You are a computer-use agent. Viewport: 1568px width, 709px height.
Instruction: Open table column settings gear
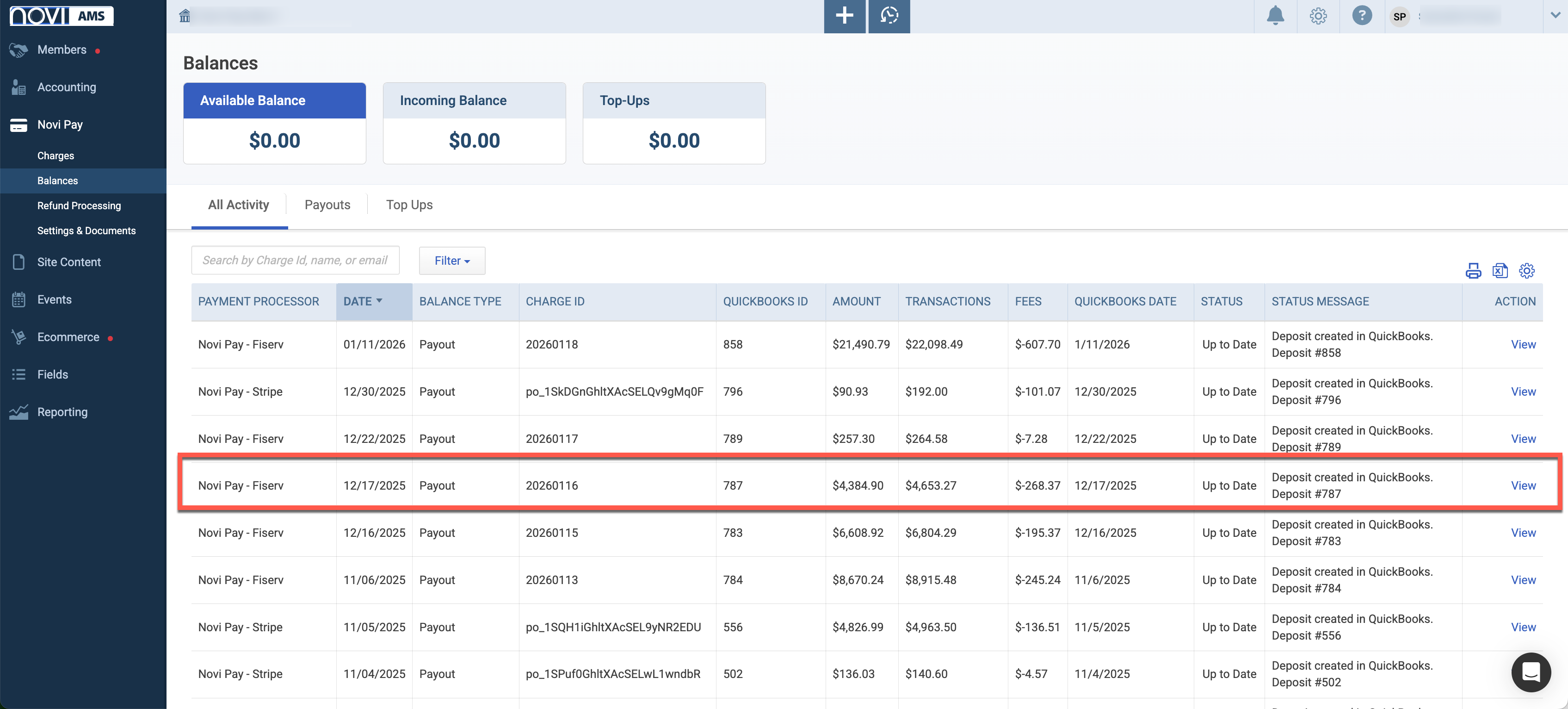(x=1527, y=270)
